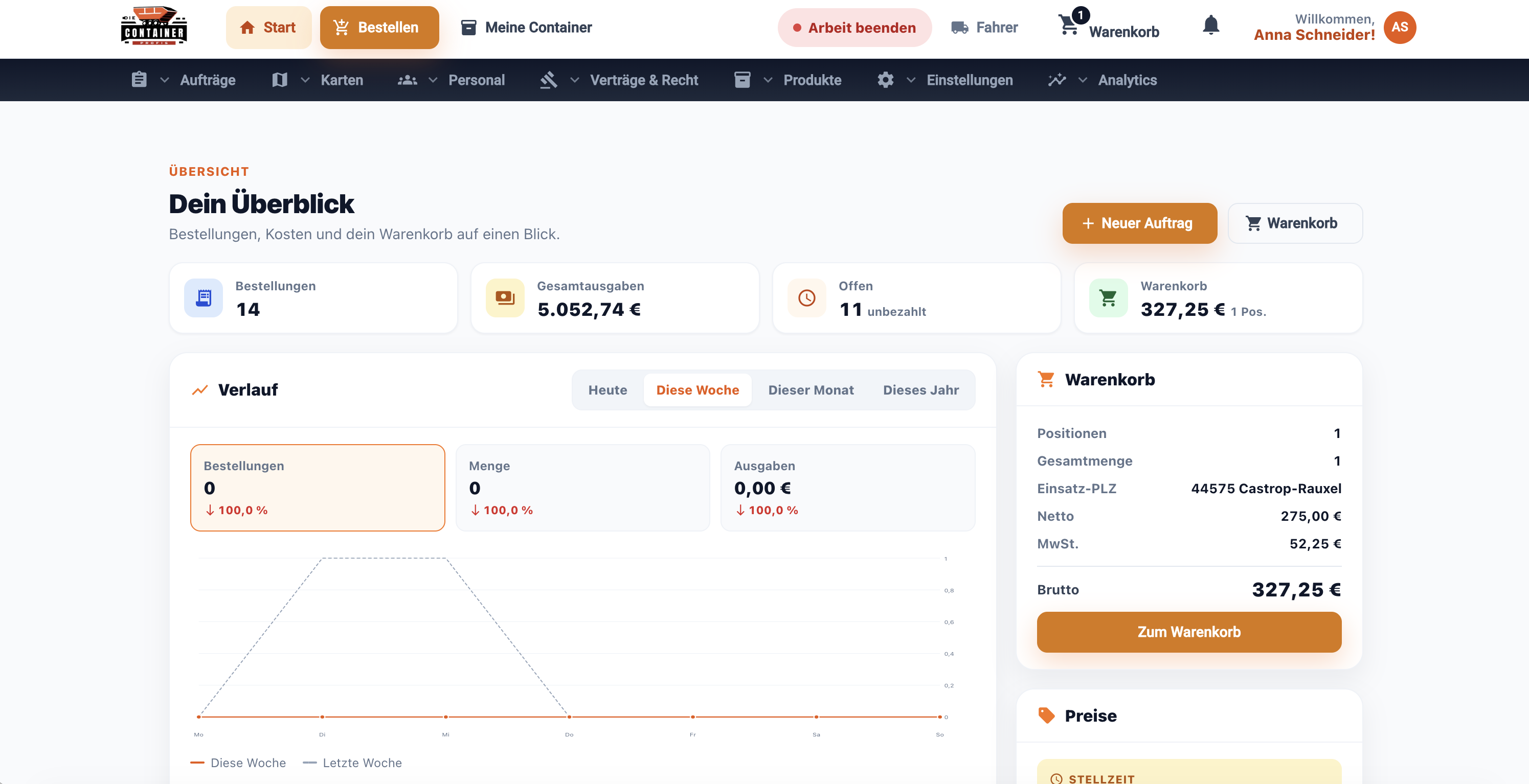Click the AS user avatar

click(x=1400, y=27)
